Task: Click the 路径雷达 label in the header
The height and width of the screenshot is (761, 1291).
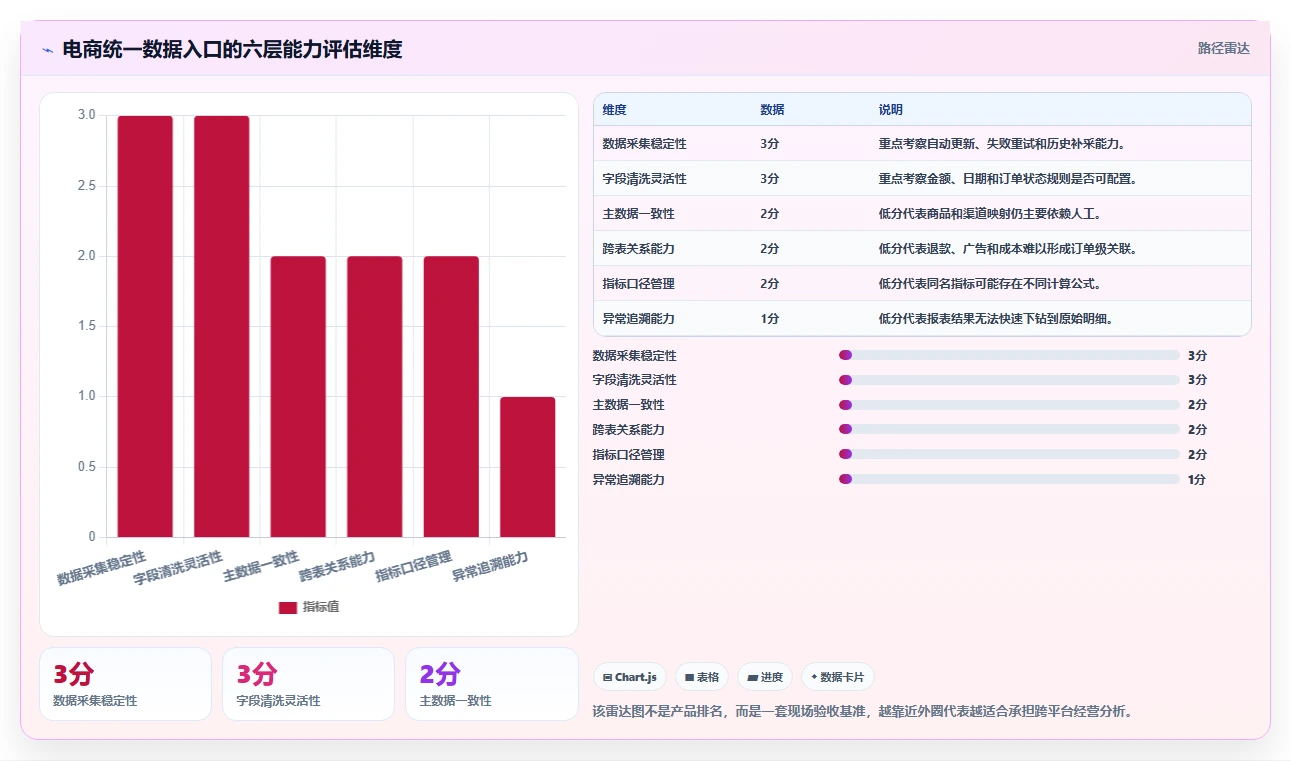Action: 1224,48
